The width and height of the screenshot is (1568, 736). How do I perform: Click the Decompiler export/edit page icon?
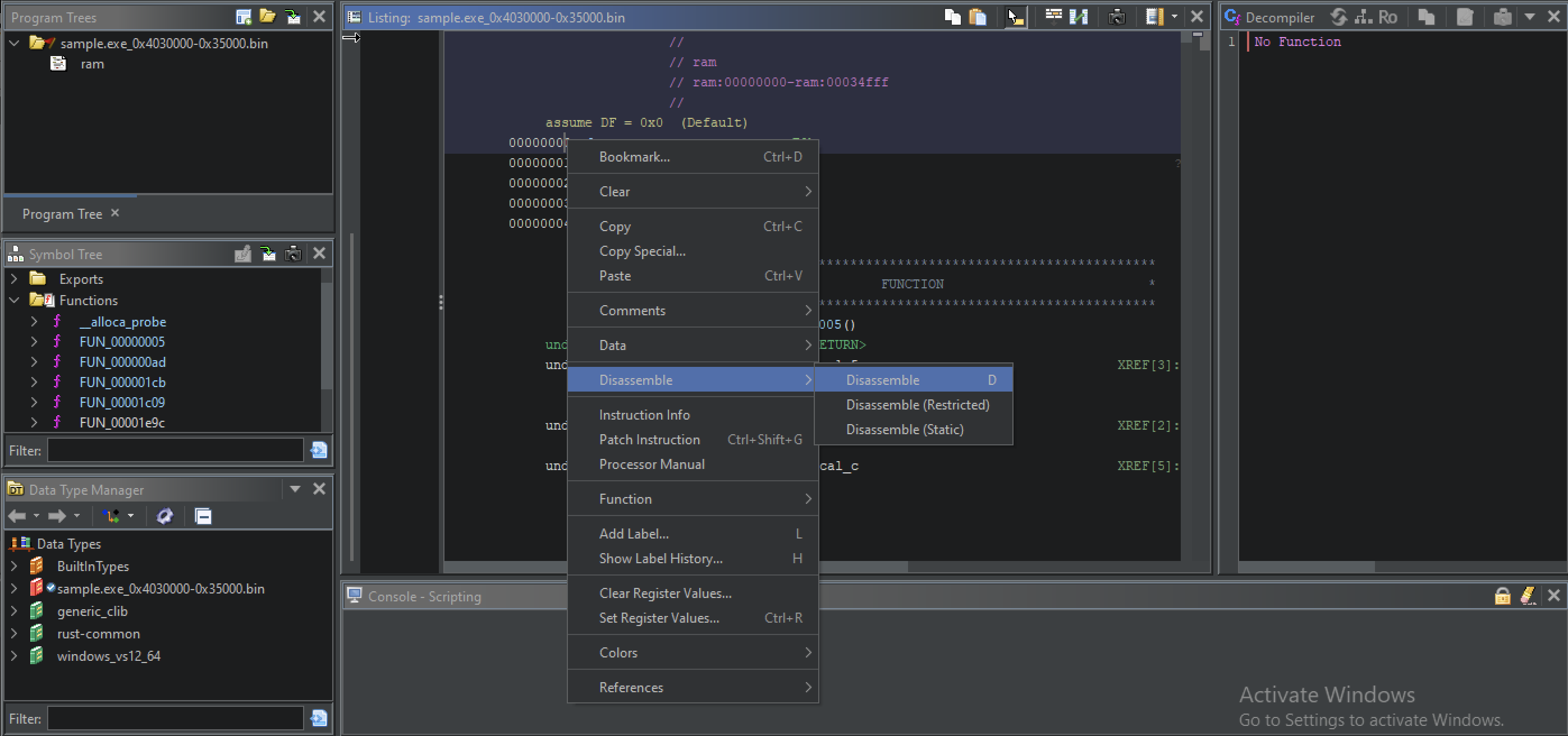1465,16
